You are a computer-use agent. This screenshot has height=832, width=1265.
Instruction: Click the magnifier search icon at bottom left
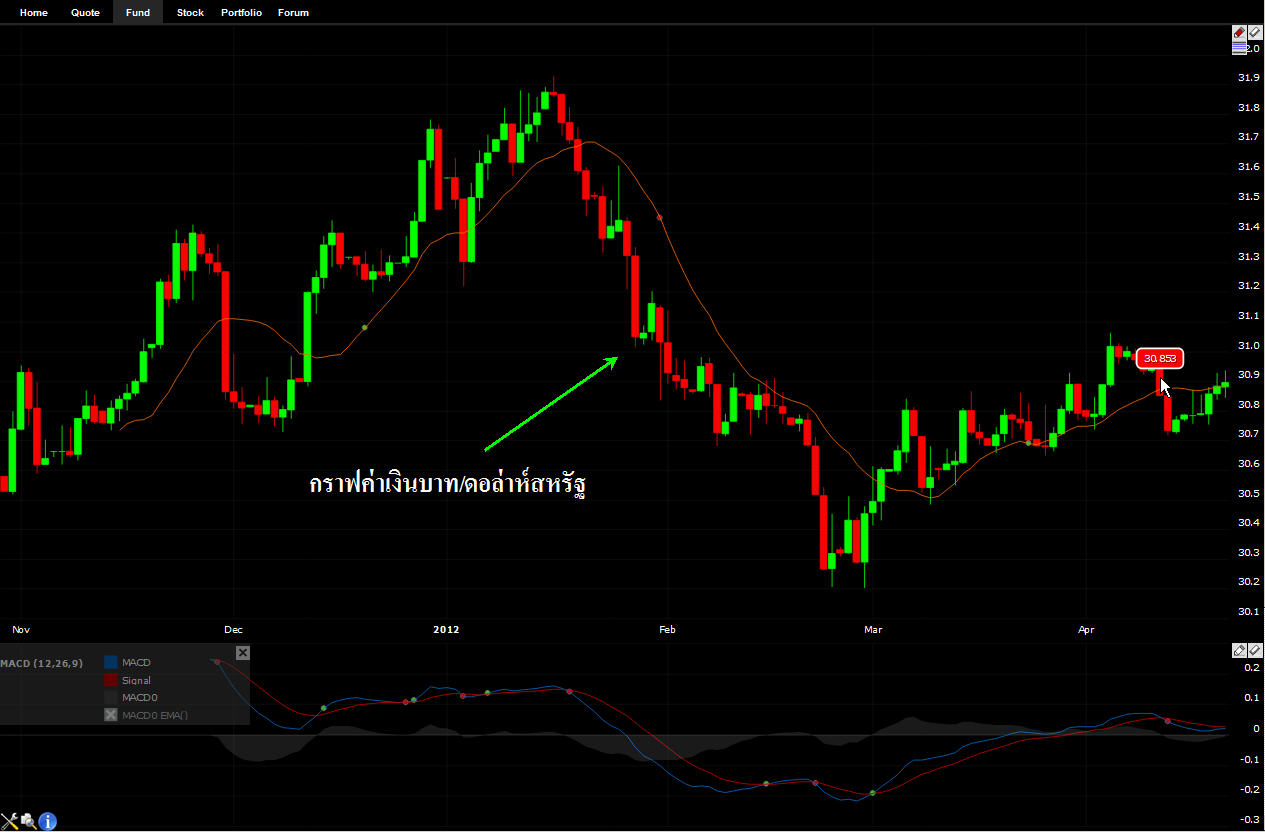point(28,821)
